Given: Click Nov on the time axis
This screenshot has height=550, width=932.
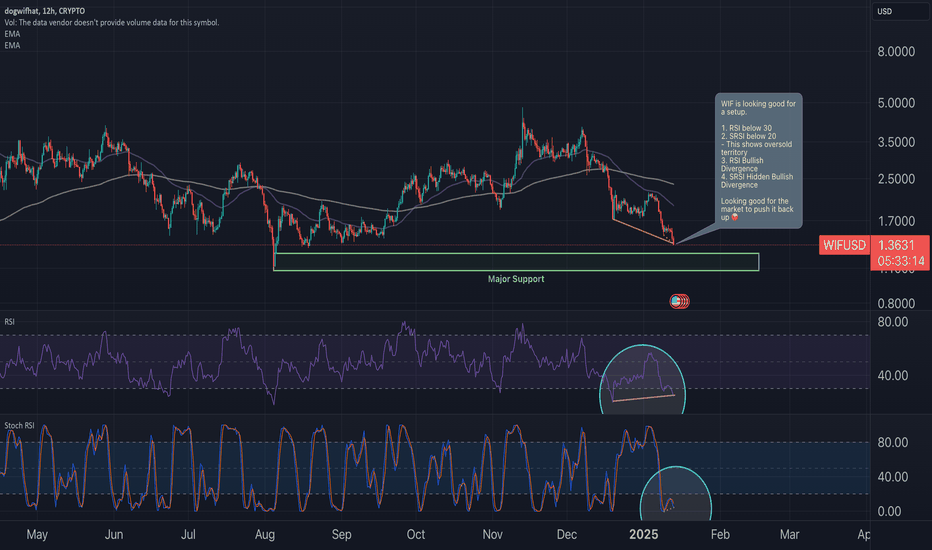Looking at the screenshot, I should click(x=492, y=535).
